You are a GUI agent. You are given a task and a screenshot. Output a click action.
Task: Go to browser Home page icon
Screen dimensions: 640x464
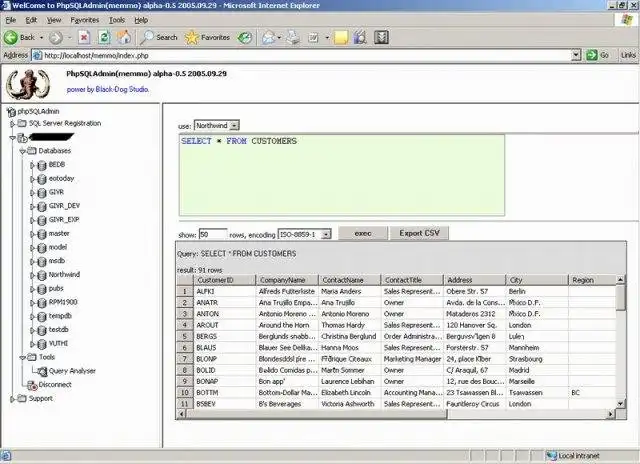pos(122,37)
